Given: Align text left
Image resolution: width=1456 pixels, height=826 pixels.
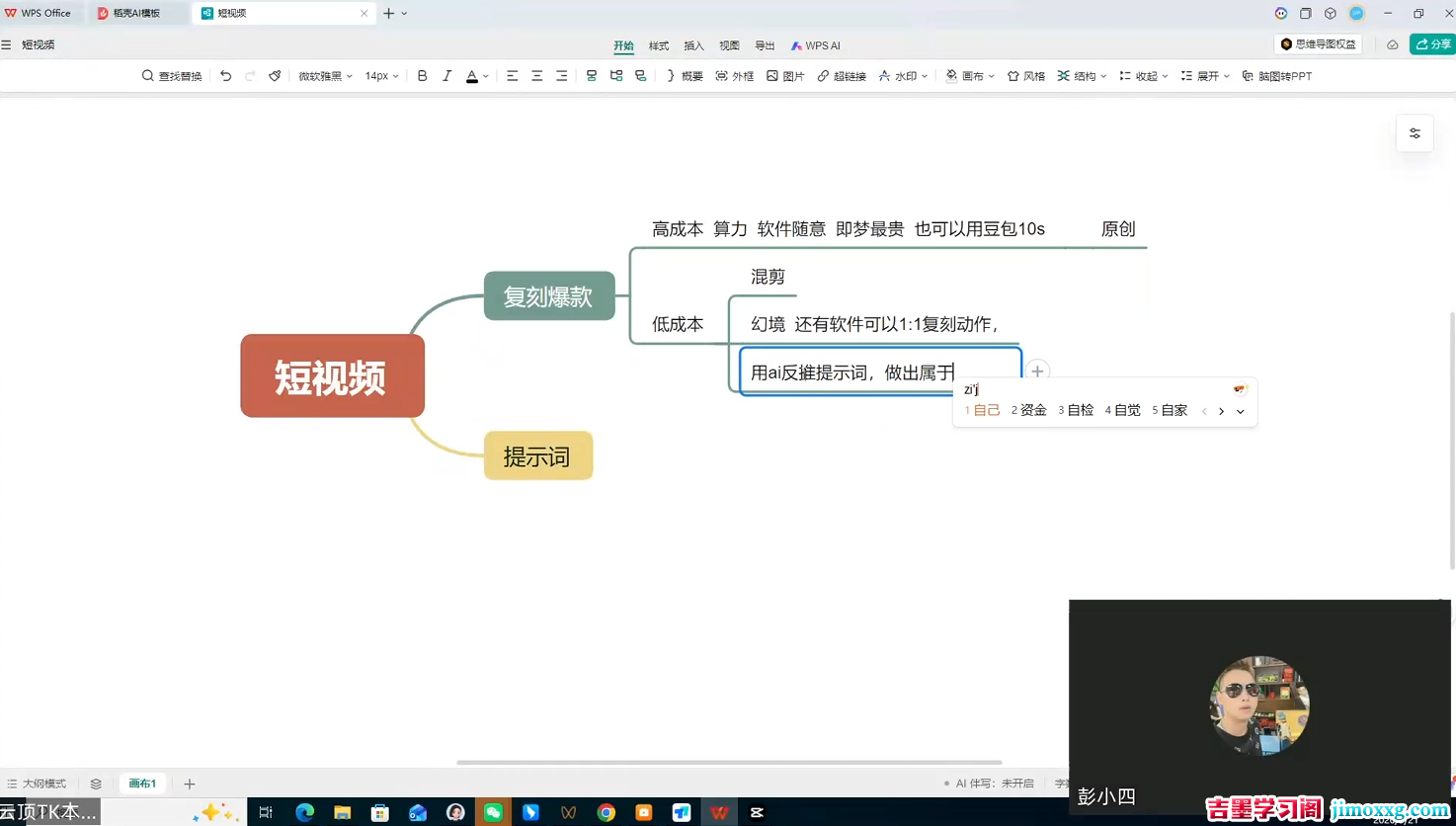Looking at the screenshot, I should [x=512, y=76].
